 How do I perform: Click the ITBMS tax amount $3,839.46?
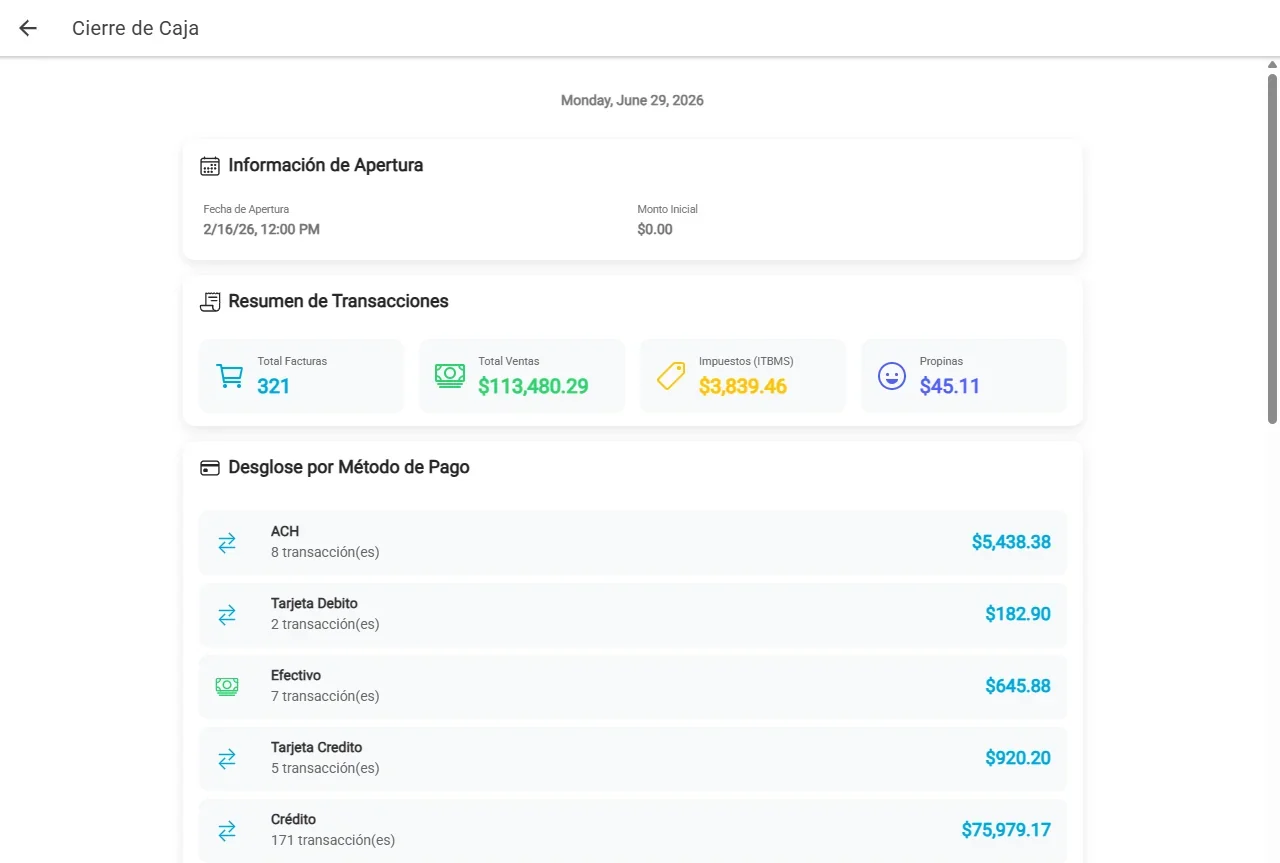pos(743,386)
